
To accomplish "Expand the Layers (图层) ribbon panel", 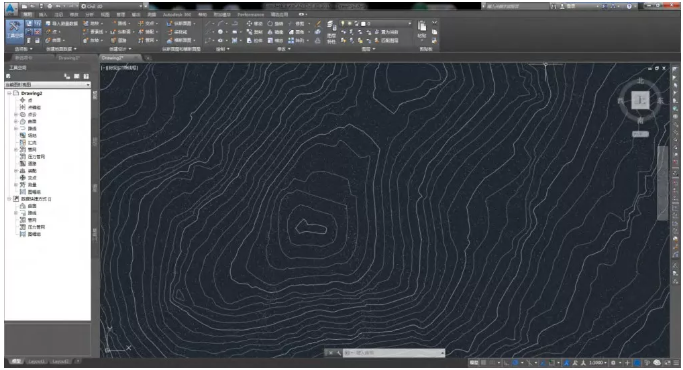I will click(x=368, y=49).
